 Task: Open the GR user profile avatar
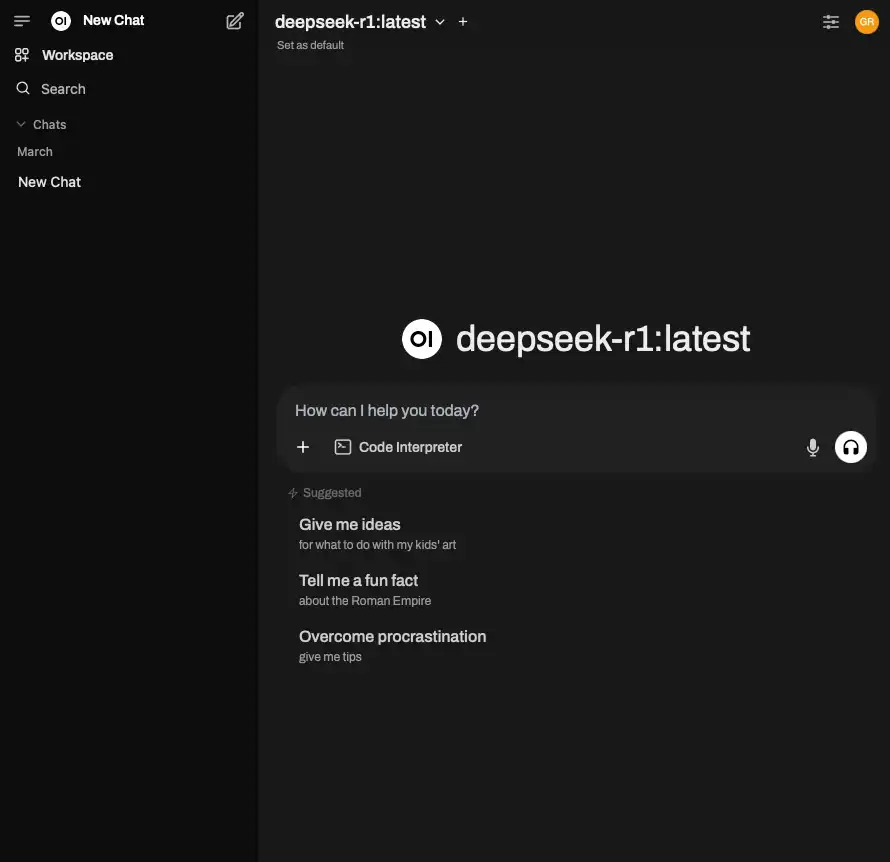pos(867,22)
